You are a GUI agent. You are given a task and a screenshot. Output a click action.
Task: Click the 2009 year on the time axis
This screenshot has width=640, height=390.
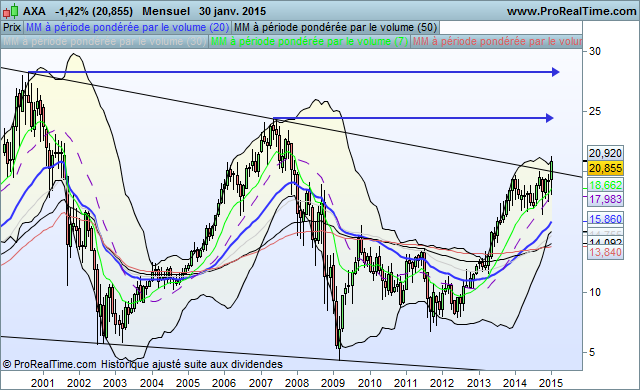pyautogui.click(x=333, y=383)
